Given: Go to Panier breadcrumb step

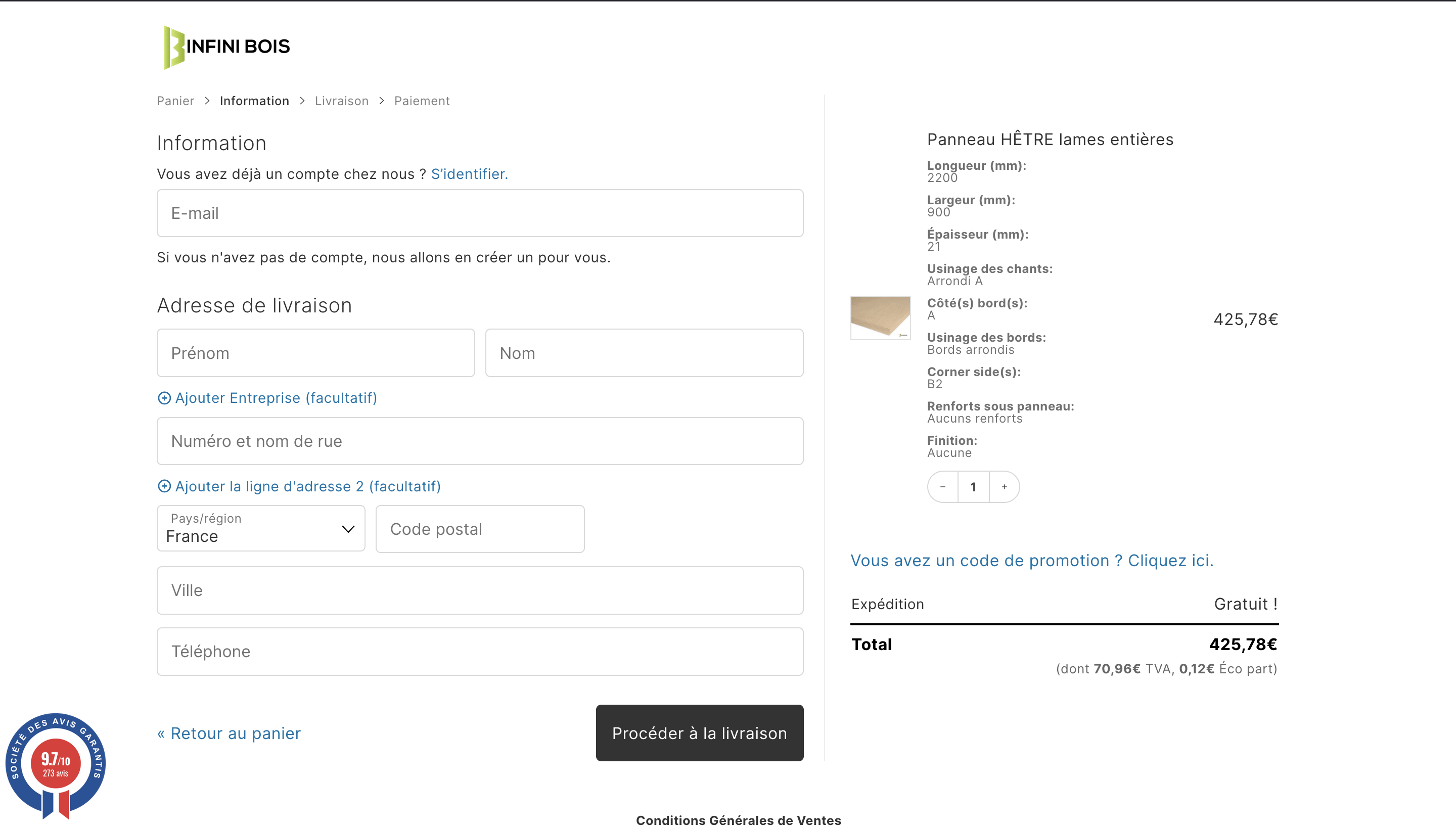Looking at the screenshot, I should (x=175, y=101).
